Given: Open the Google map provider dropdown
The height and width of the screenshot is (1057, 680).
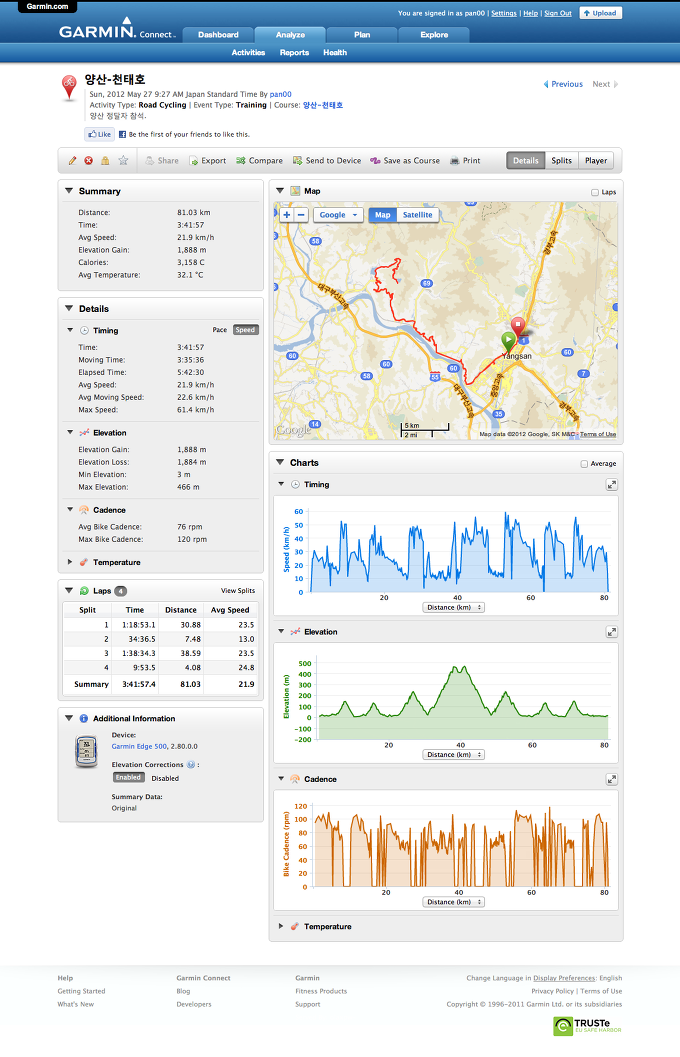Looking at the screenshot, I should click(x=338, y=215).
